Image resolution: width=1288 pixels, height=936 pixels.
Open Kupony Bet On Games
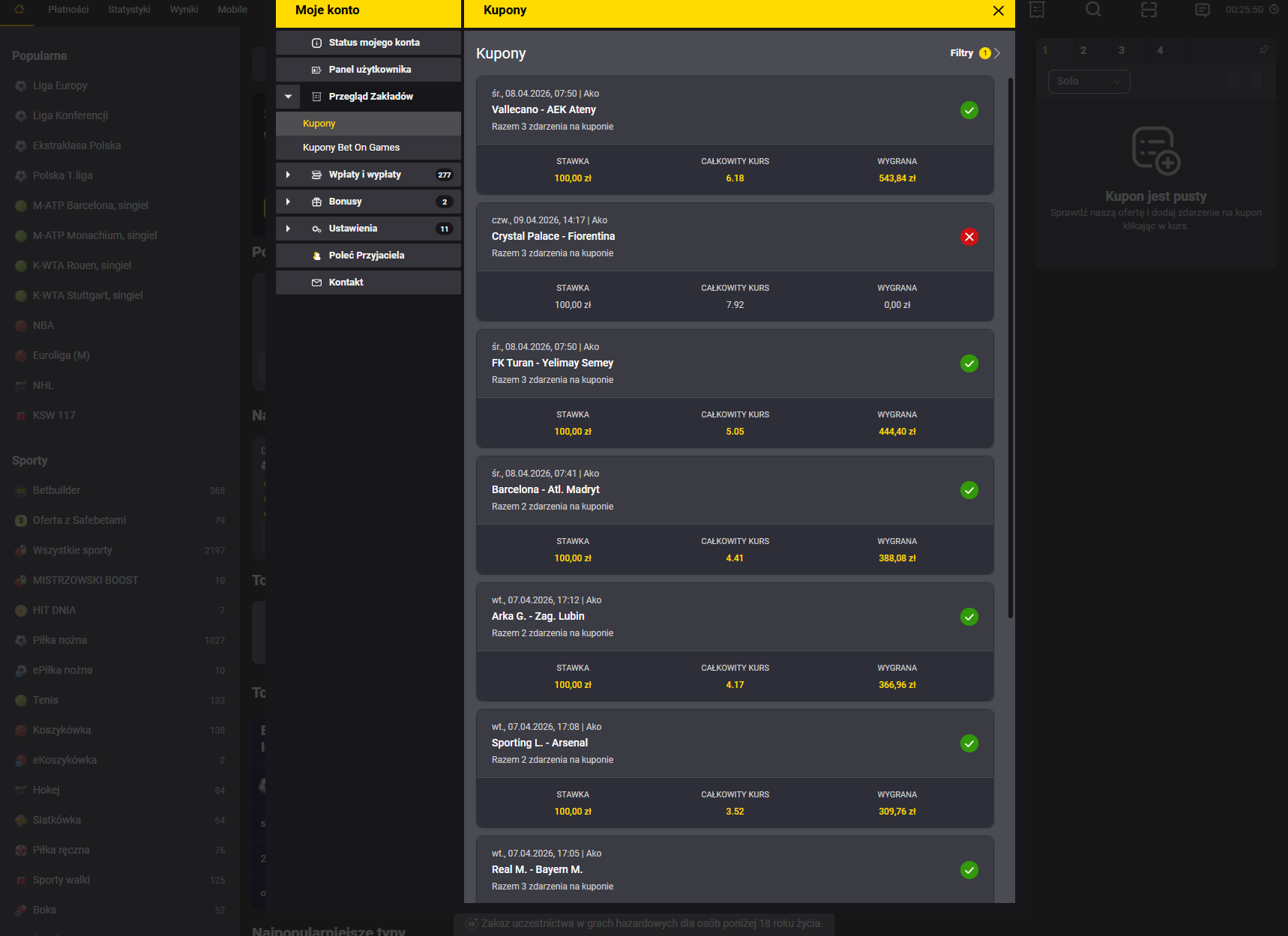(x=368, y=148)
